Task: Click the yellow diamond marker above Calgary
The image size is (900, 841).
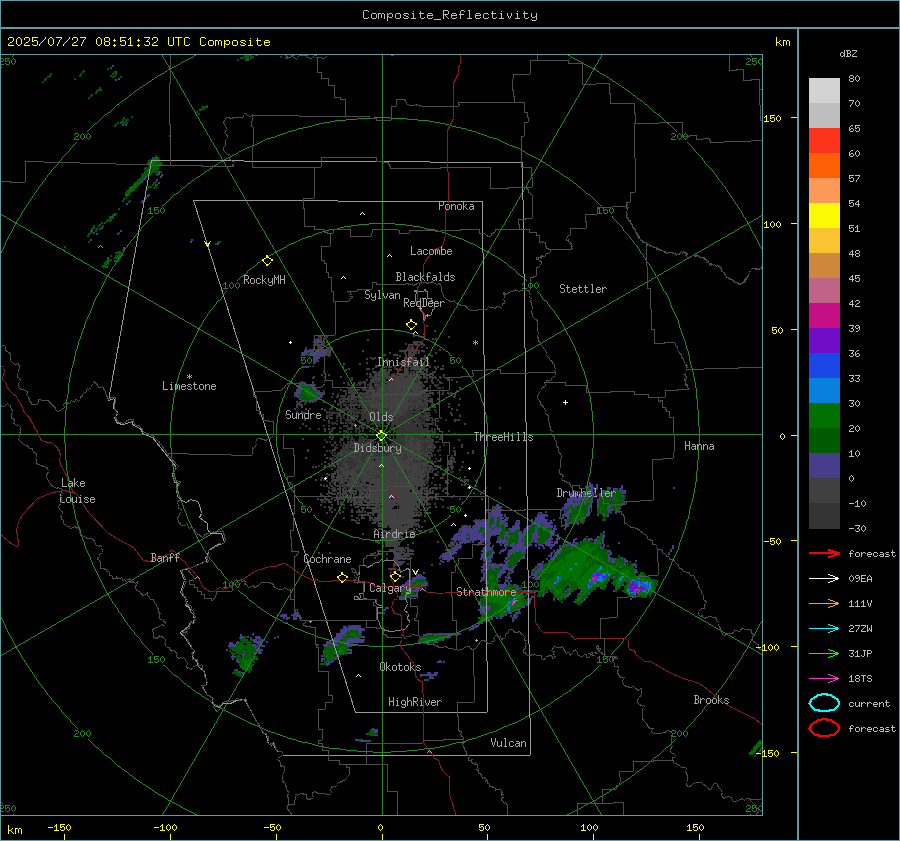Action: (395, 576)
